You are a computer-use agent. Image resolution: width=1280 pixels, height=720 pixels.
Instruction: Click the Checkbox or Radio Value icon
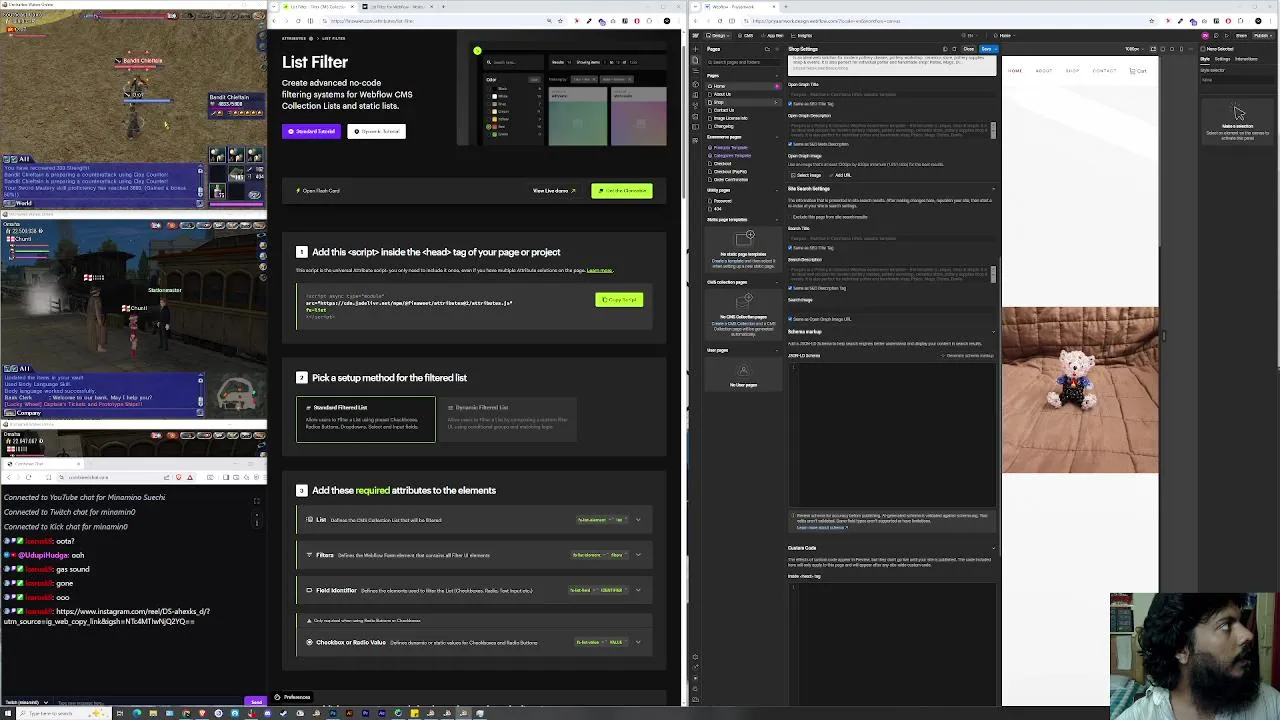tap(309, 642)
